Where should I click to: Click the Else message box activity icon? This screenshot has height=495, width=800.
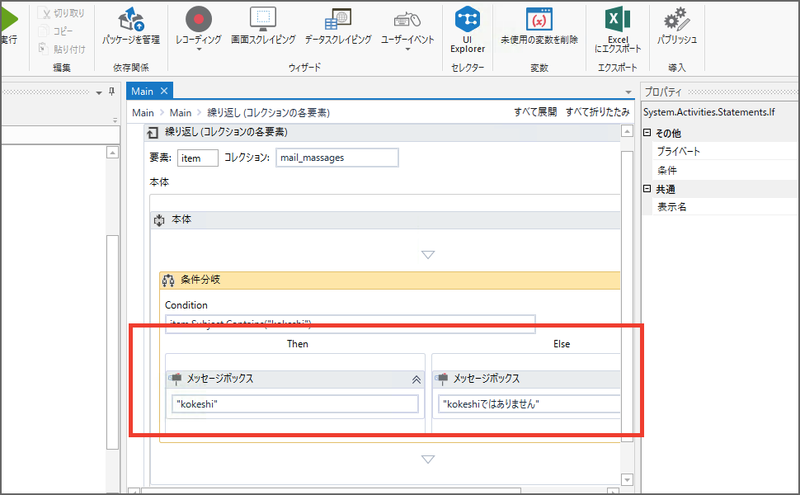pos(442,379)
